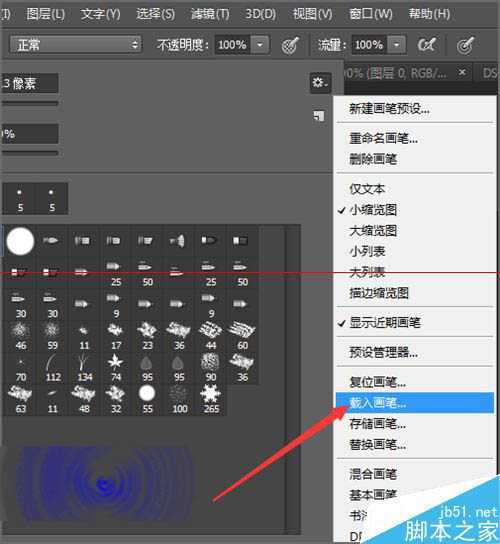
Task: Click the 流量 100% input field
Action: tap(369, 45)
